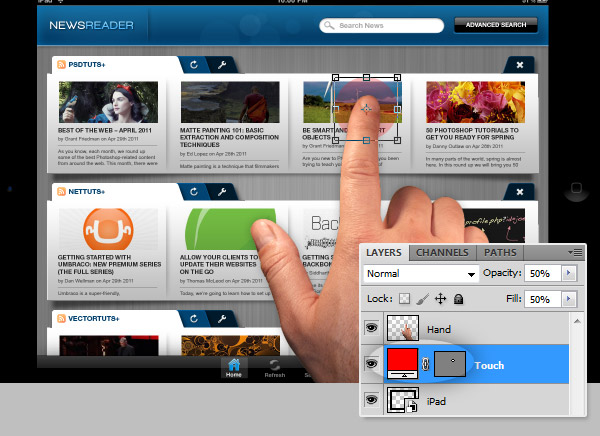Click the monk landscape article thumbnail

click(230, 102)
